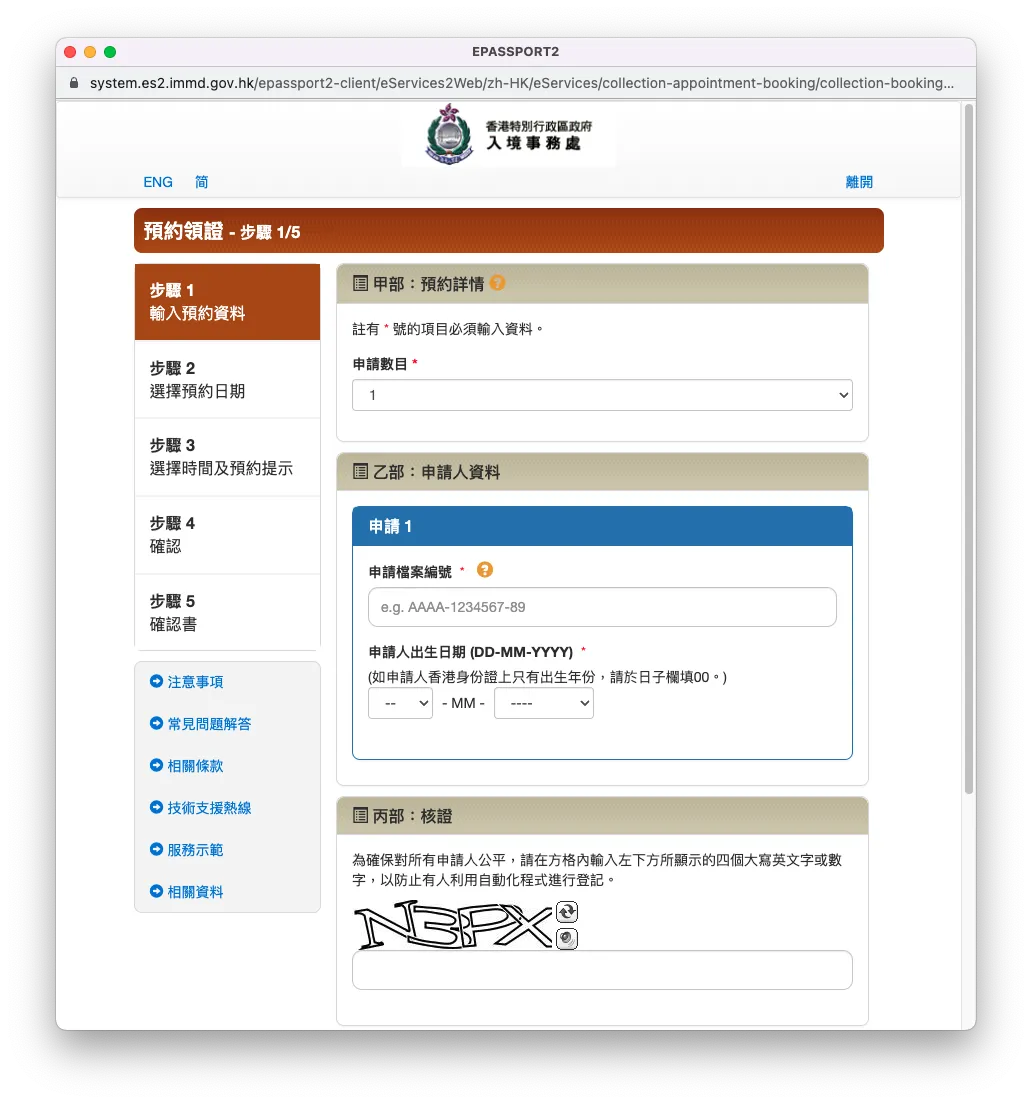Click the arrow icon beside 相關資料
The image size is (1032, 1104).
click(x=156, y=891)
